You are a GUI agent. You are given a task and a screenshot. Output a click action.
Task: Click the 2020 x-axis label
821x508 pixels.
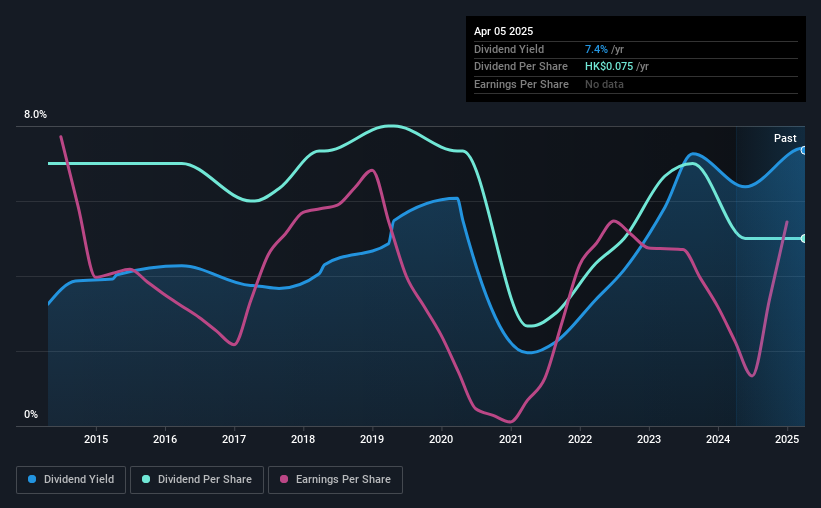[441, 439]
